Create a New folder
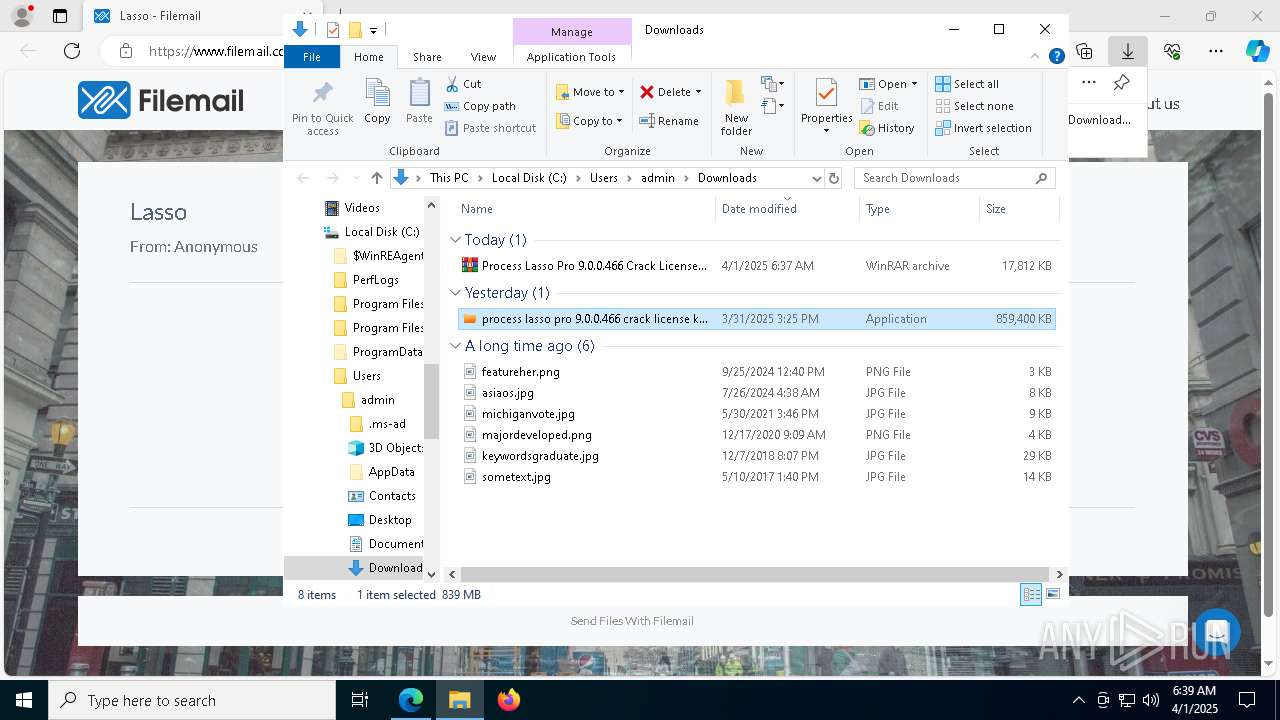 [x=736, y=108]
